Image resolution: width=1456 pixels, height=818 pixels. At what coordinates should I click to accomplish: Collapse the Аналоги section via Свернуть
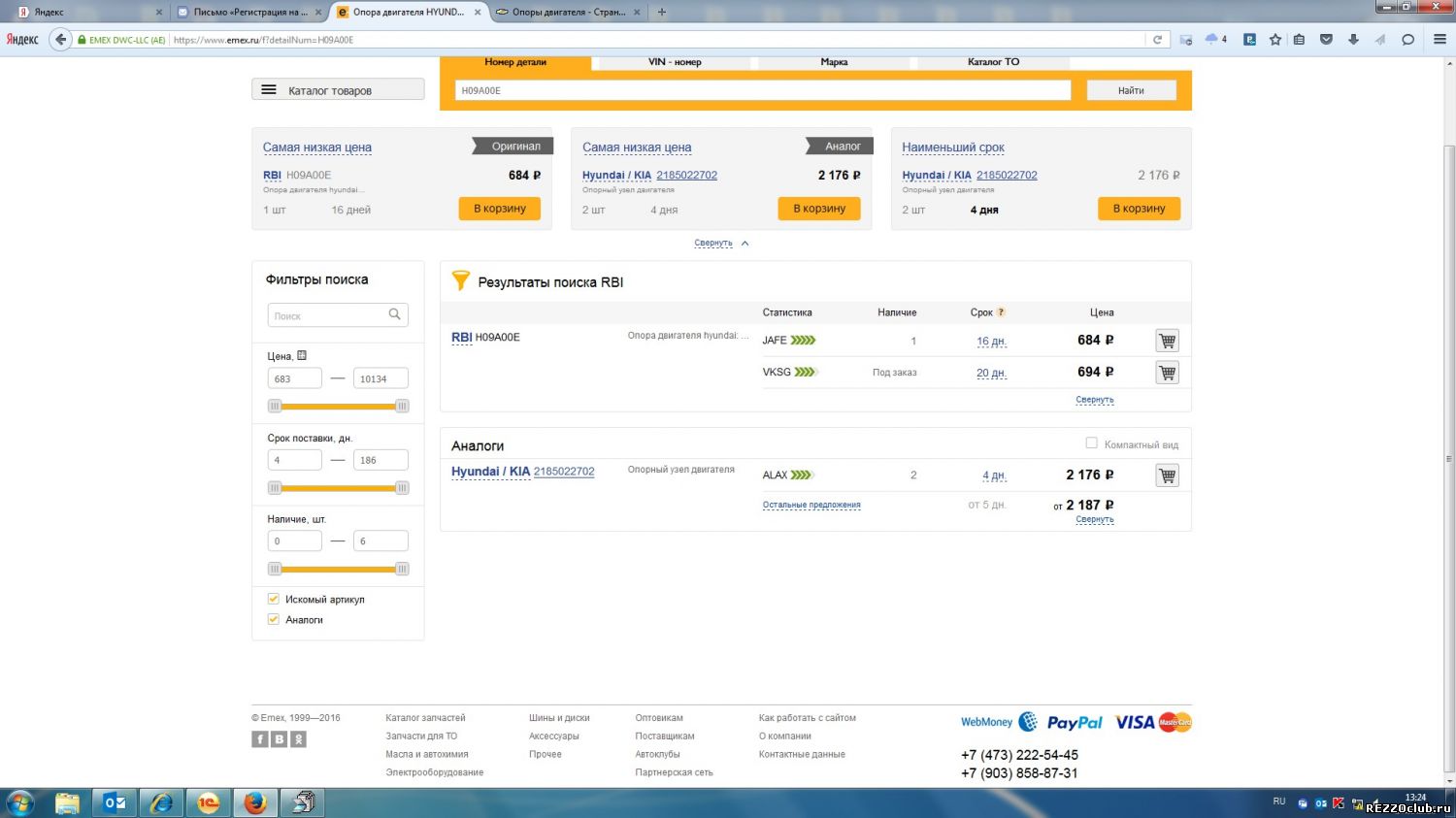(1095, 520)
